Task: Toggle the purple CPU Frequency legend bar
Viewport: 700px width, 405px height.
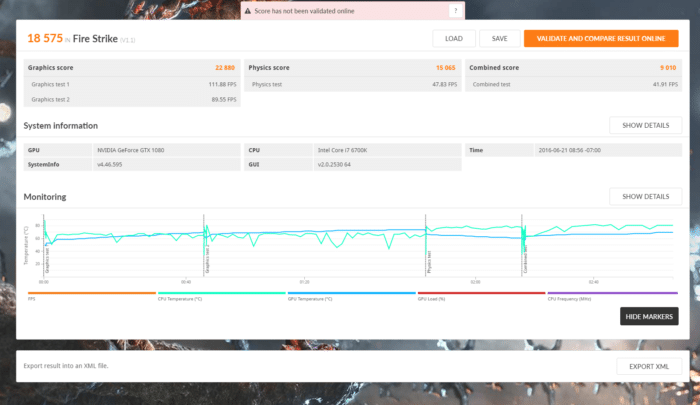Action: tap(612, 293)
